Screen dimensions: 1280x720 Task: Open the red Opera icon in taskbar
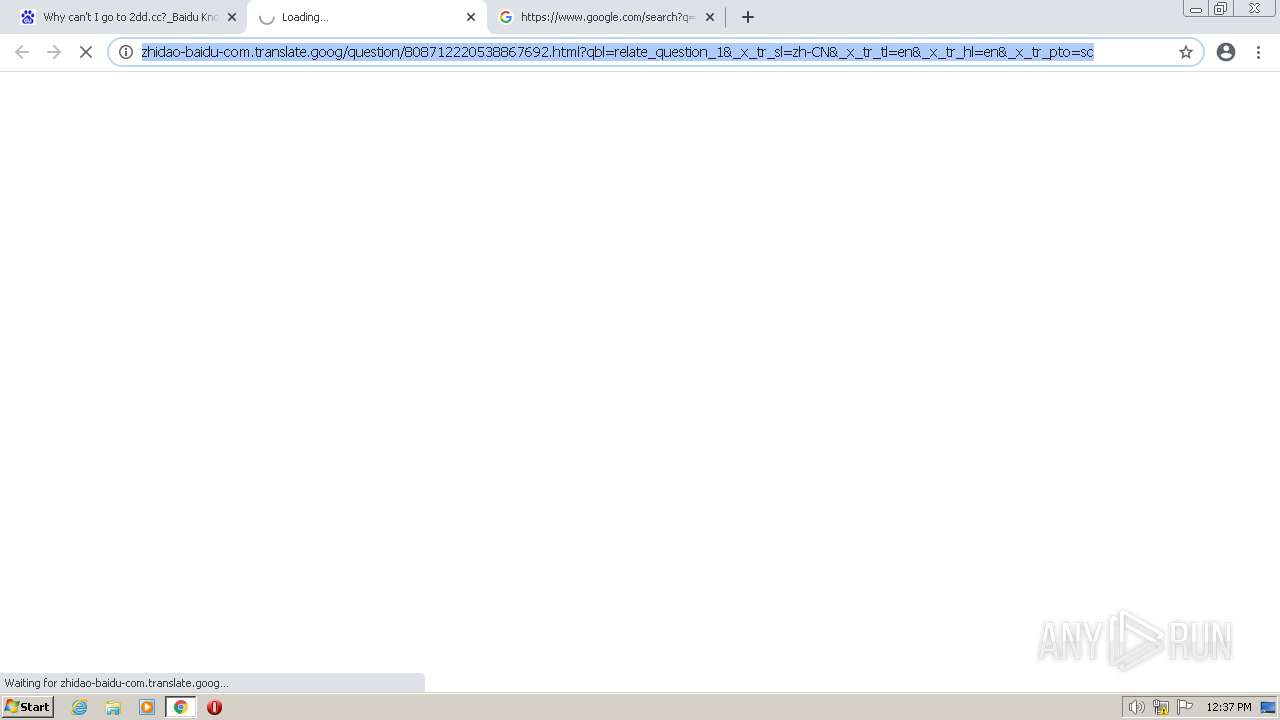coord(214,707)
